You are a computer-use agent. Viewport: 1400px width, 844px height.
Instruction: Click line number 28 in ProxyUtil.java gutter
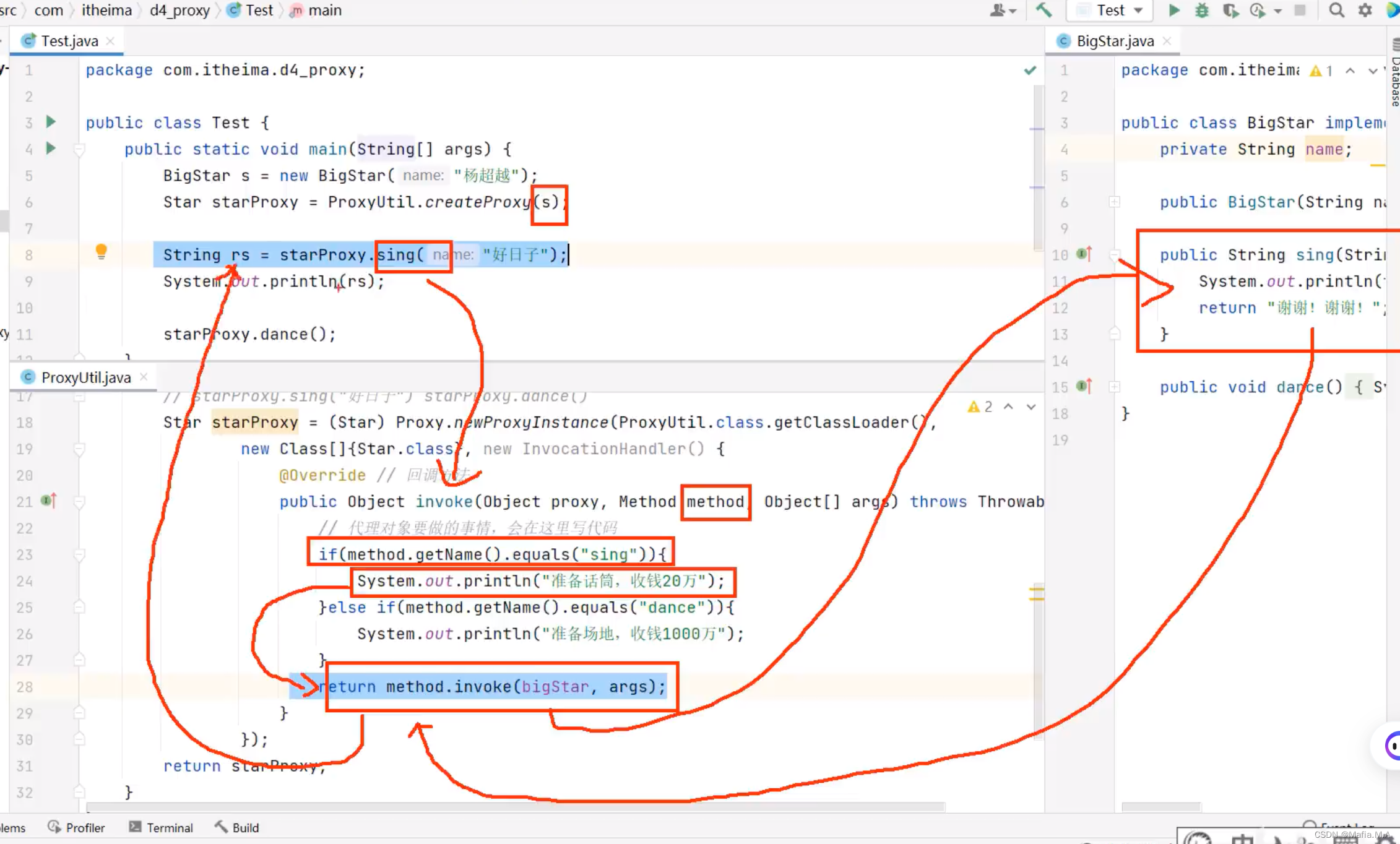coord(24,687)
